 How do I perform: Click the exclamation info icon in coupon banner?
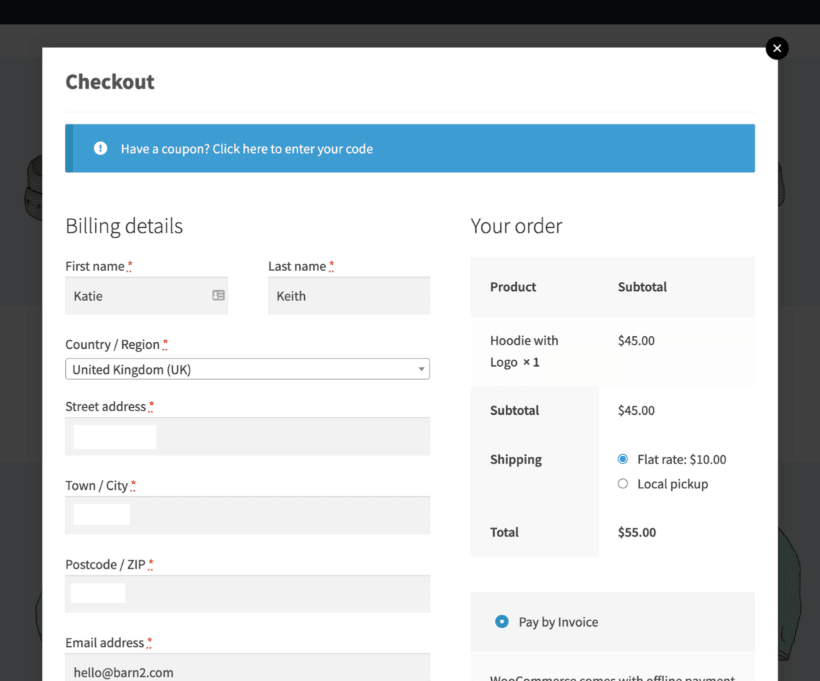[x=100, y=148]
